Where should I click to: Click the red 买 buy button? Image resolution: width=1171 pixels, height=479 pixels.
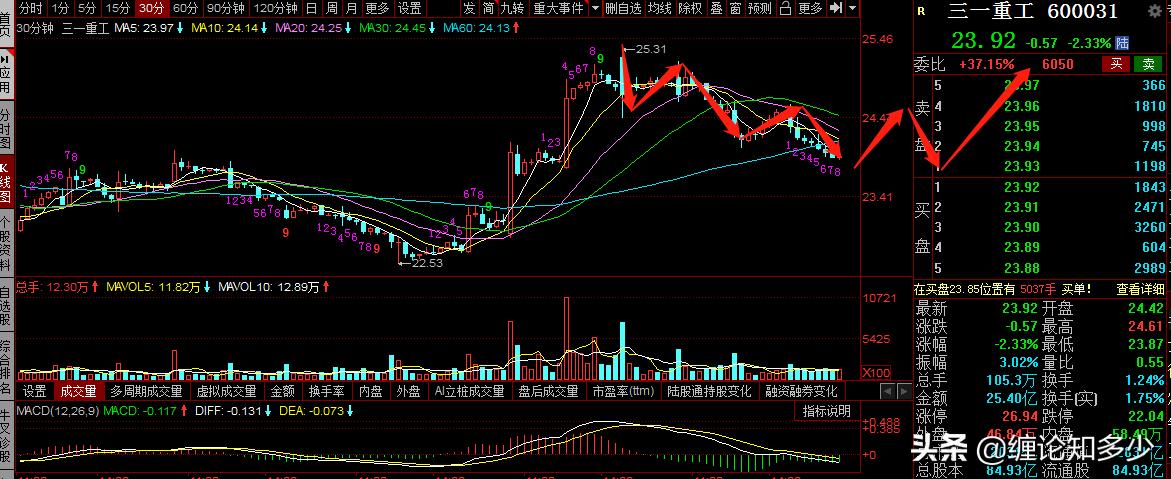click(x=1116, y=64)
